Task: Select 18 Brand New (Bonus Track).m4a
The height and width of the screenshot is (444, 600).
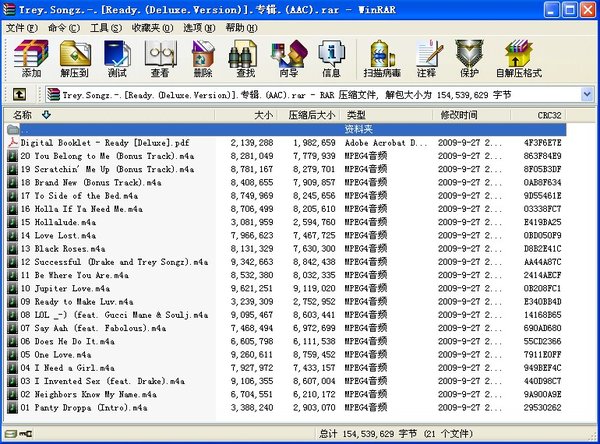Action: 91,183
